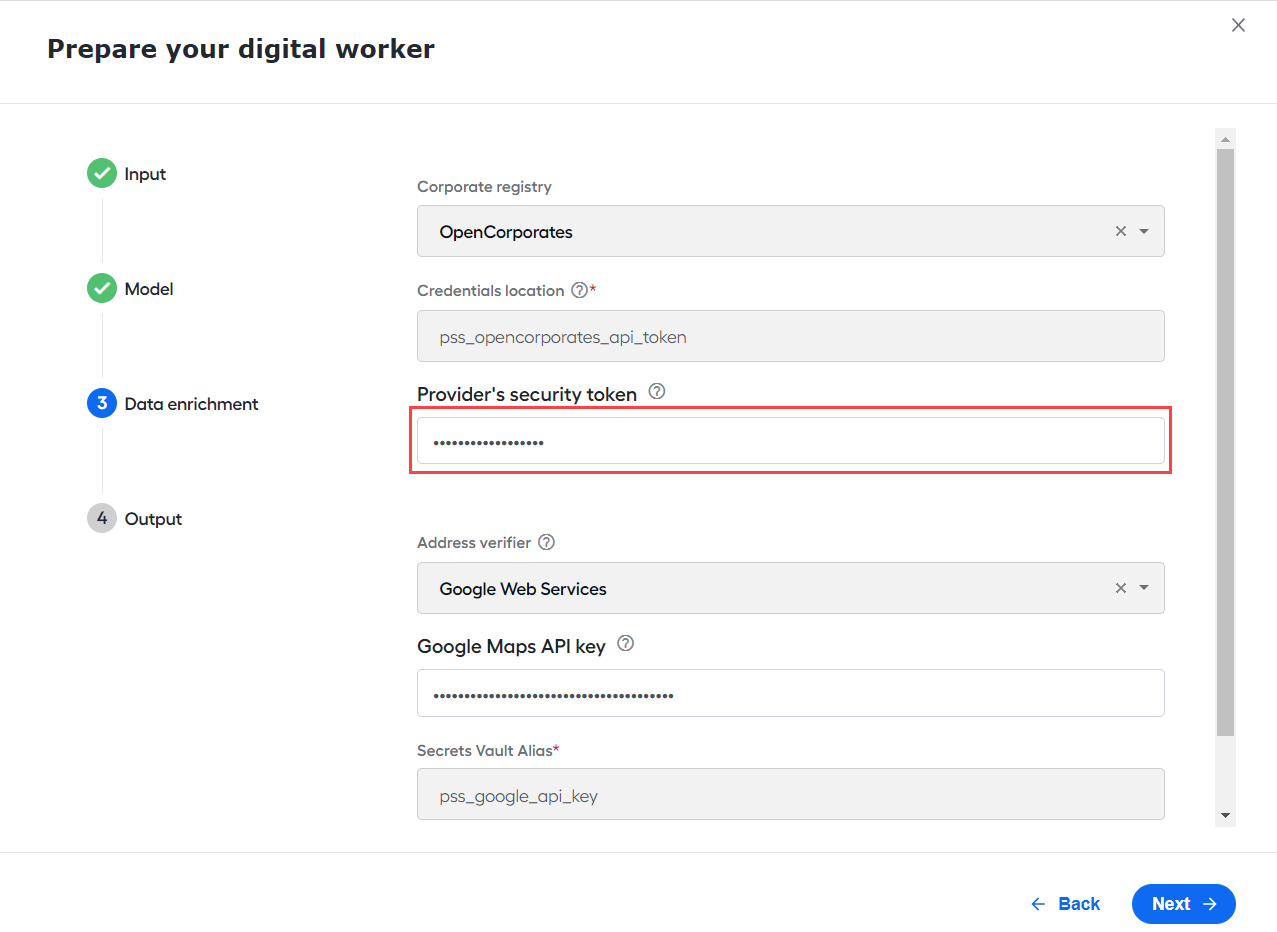1277x932 pixels.
Task: Focus the Provider's security token field
Action: 791,441
